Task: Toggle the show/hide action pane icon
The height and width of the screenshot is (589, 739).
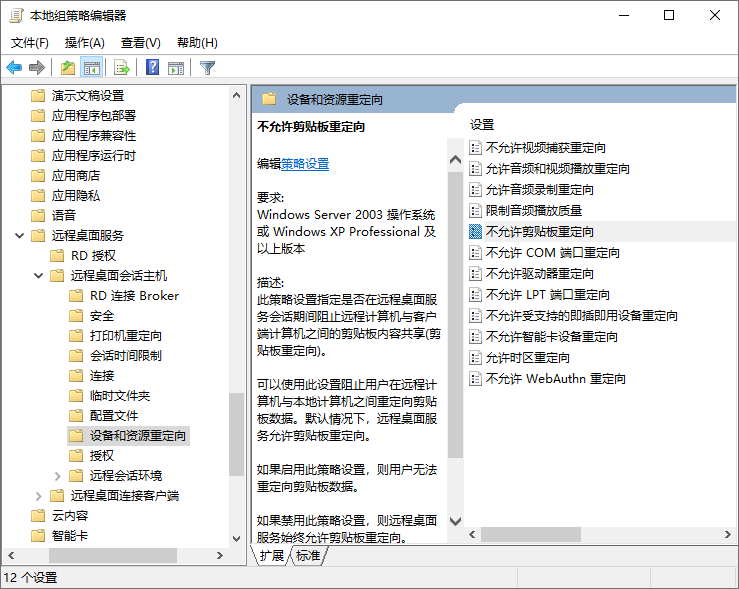Action: point(176,68)
